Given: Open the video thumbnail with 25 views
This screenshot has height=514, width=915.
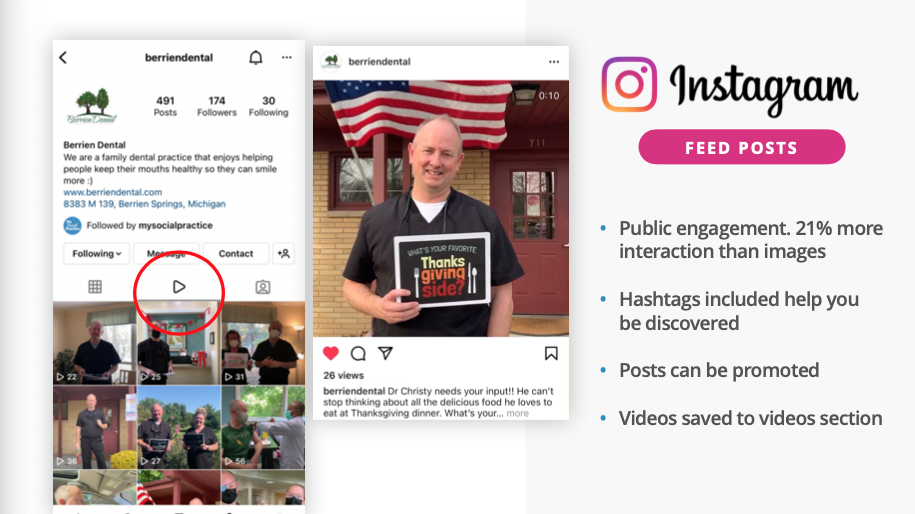Looking at the screenshot, I should pos(179,343).
